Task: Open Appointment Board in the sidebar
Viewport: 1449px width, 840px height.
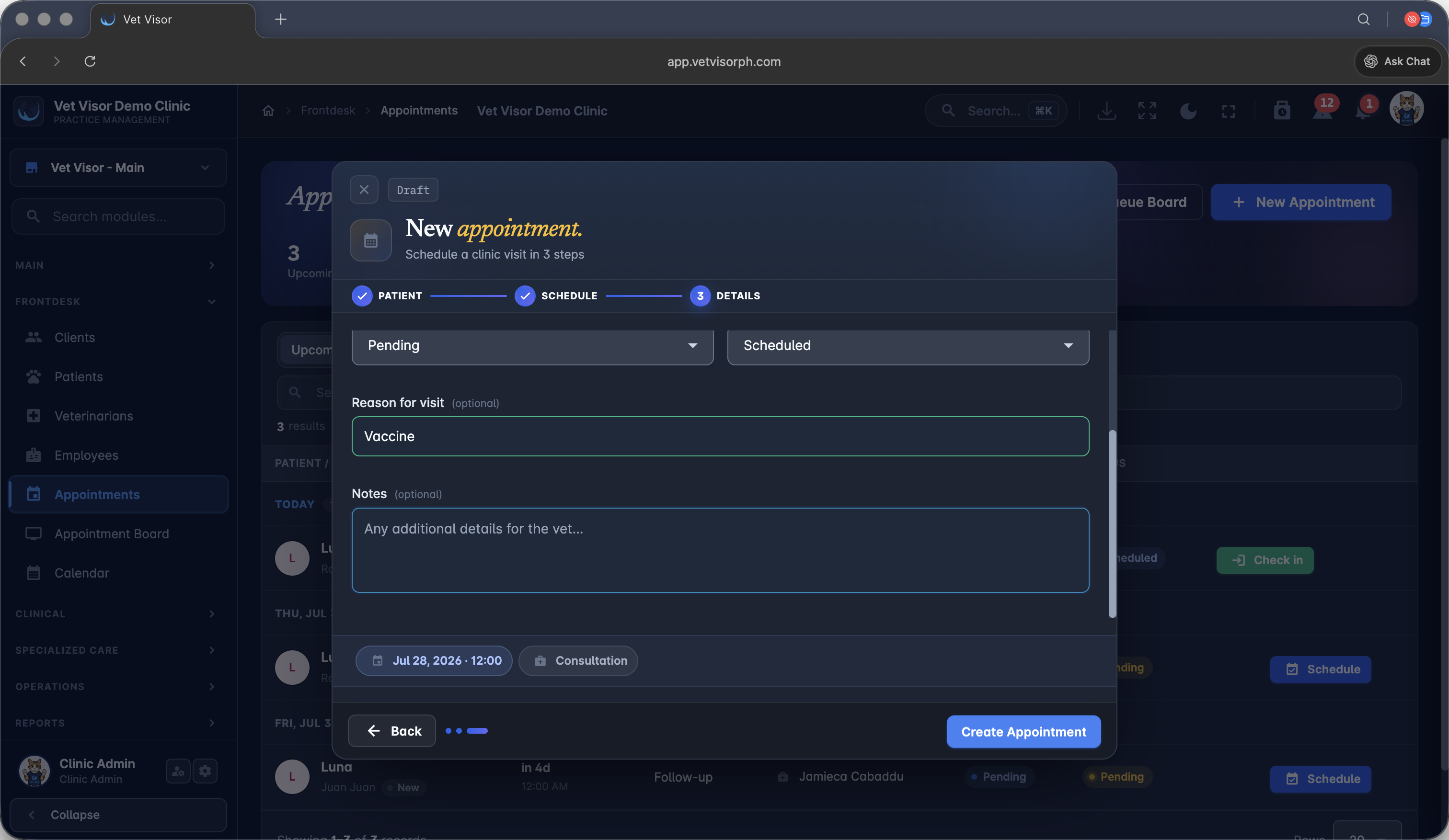Action: 118,534
